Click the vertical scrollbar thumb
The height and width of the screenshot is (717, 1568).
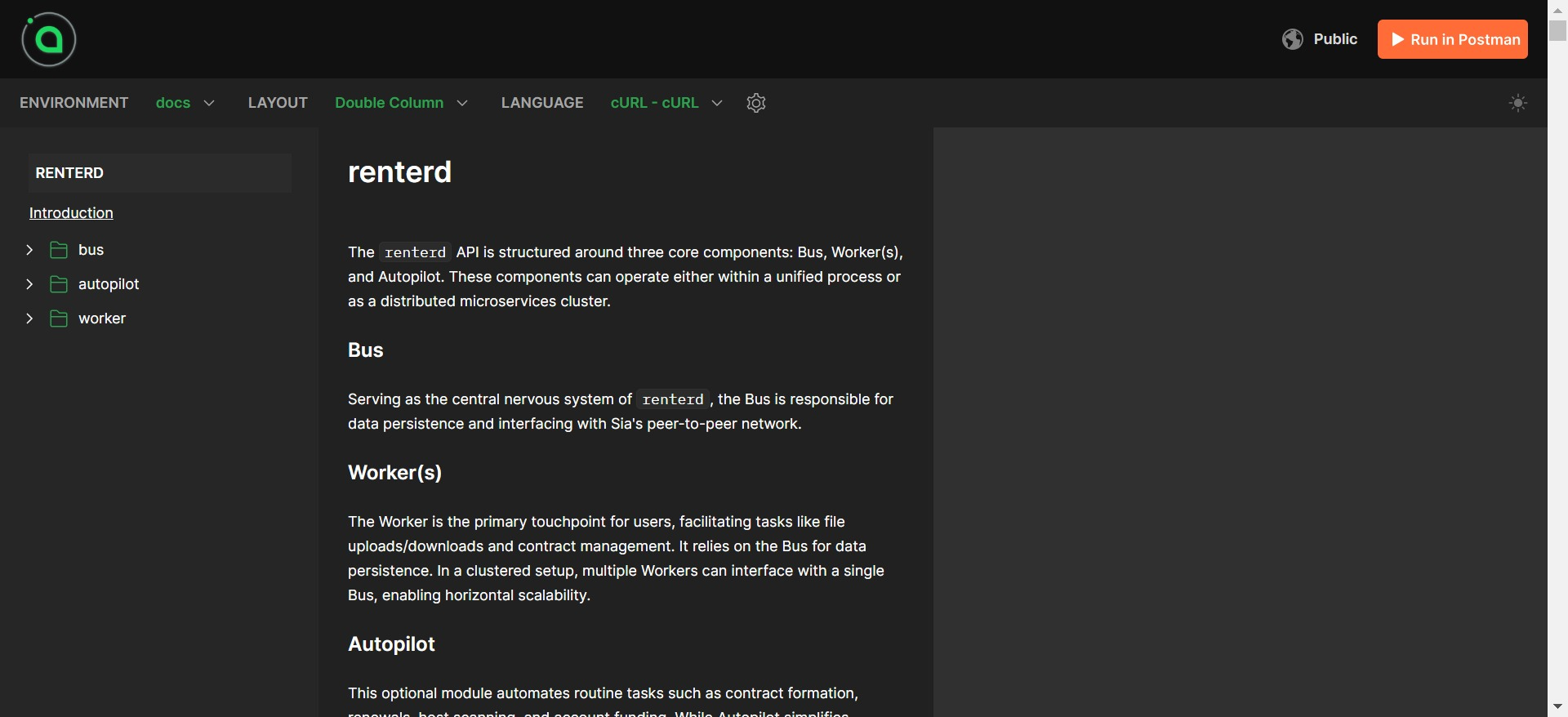(1557, 30)
